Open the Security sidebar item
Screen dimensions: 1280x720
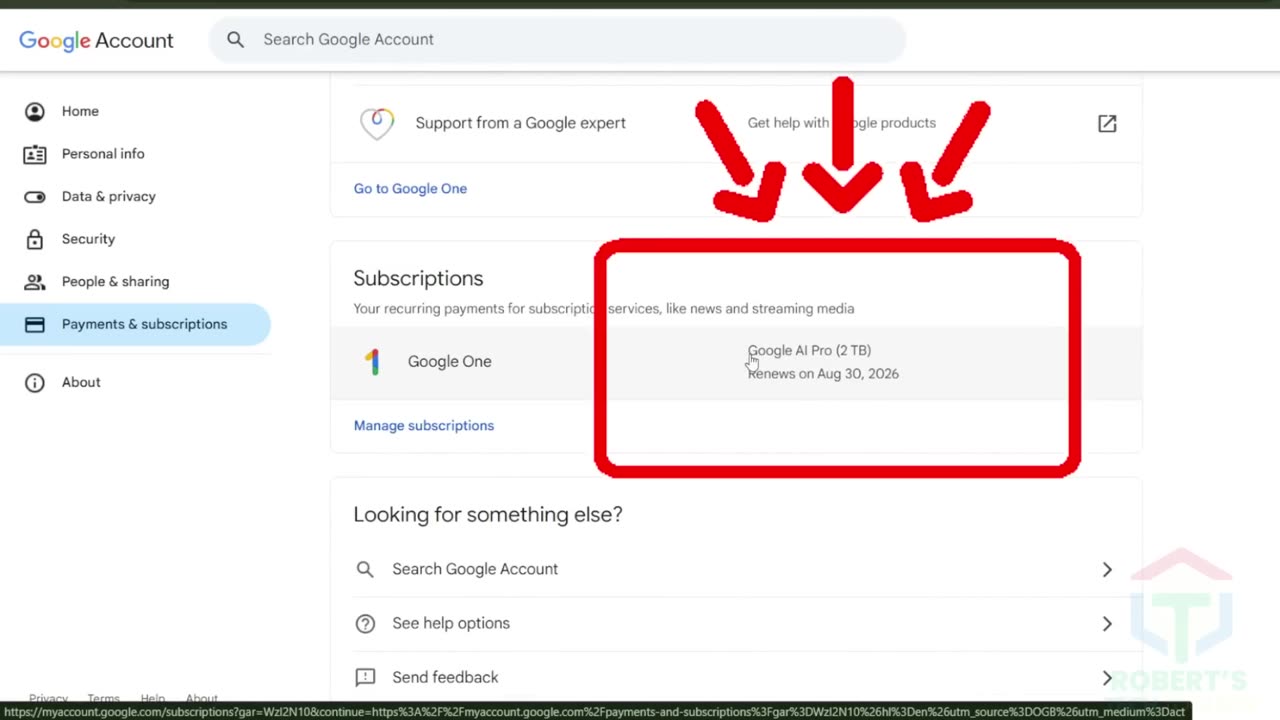(135, 239)
